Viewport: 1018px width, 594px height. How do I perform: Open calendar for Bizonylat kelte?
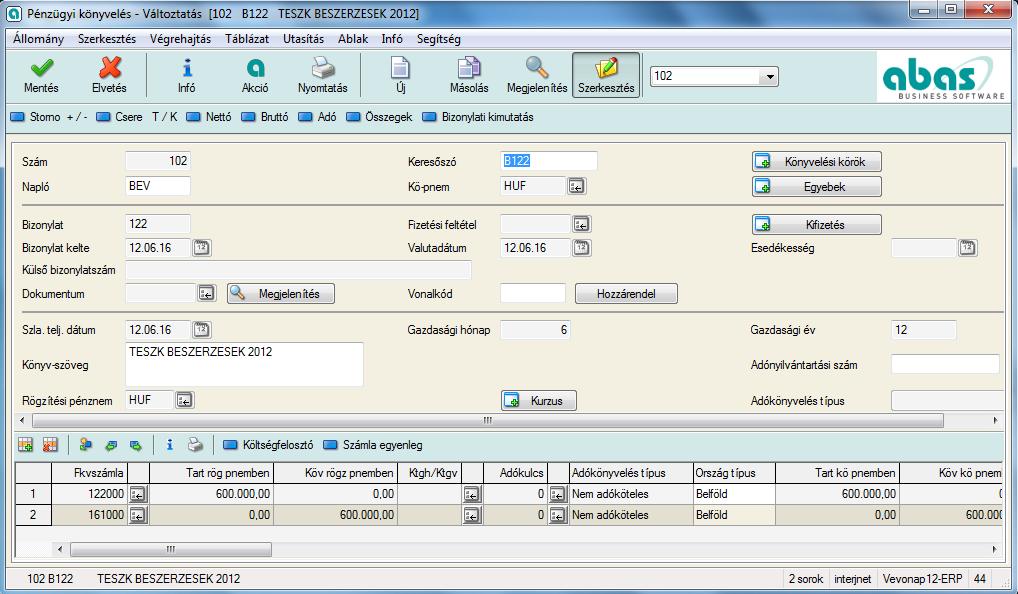201,248
